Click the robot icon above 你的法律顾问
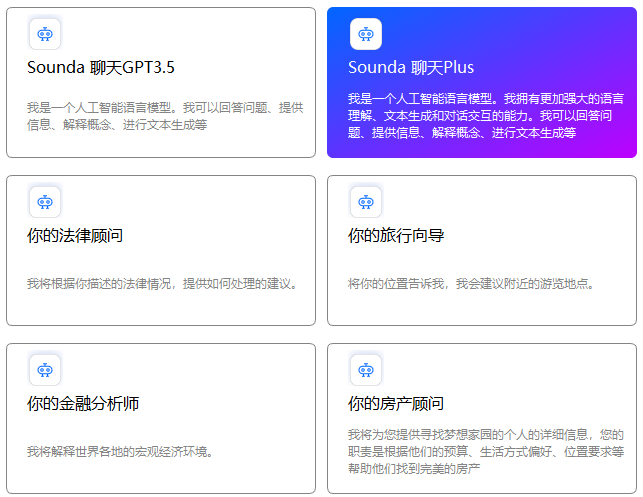 45,202
